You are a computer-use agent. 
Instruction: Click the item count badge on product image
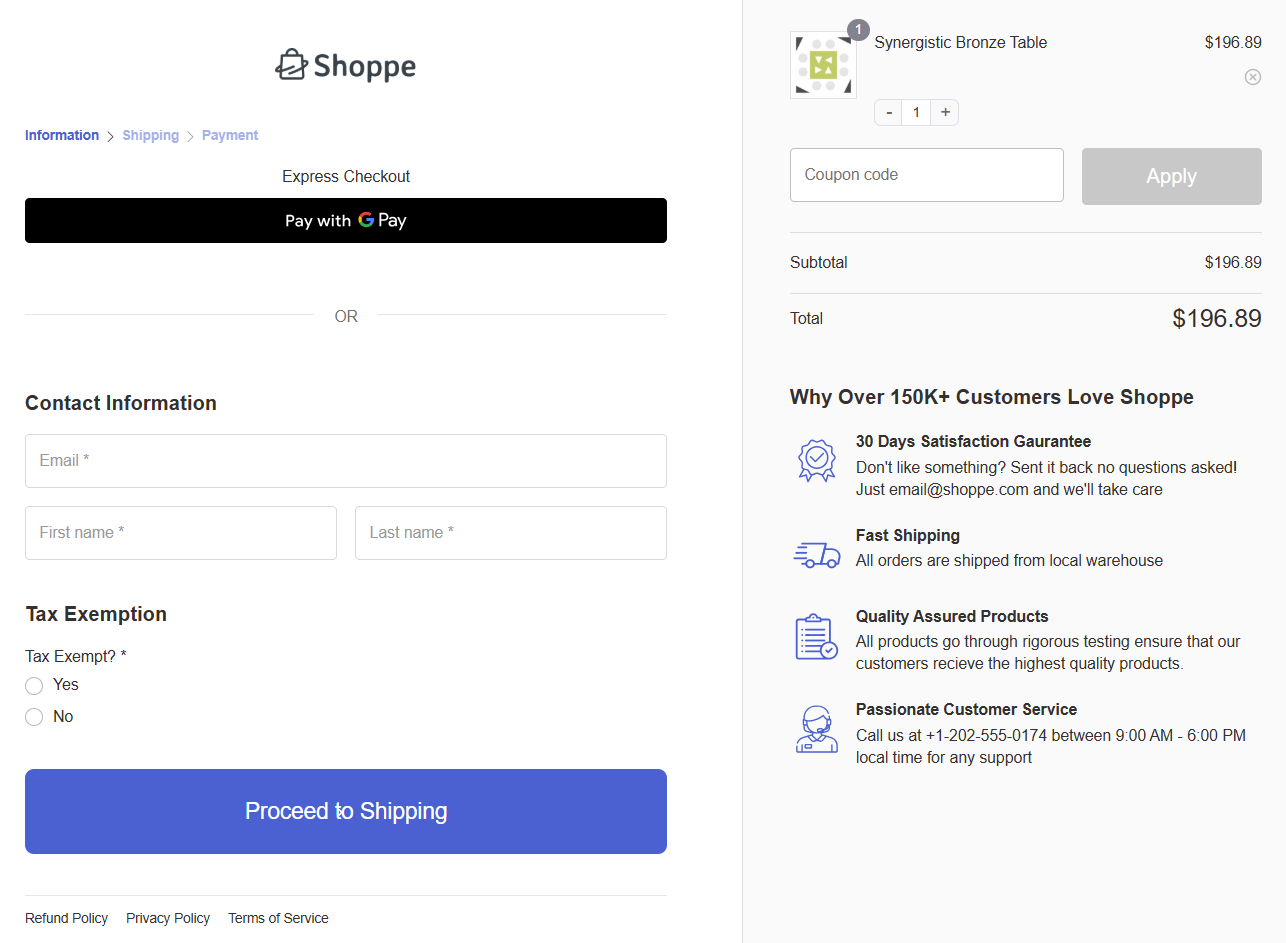click(x=858, y=29)
